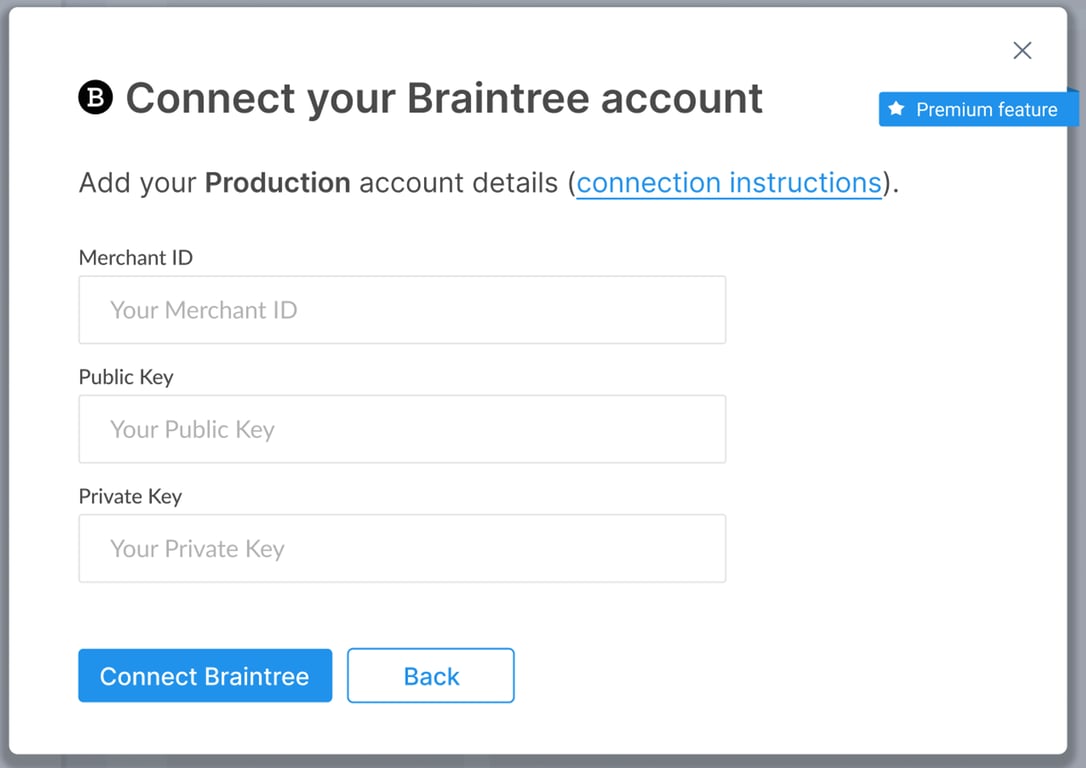Image resolution: width=1086 pixels, height=768 pixels.
Task: Click the "Merchant ID" field label
Action: (x=136, y=258)
